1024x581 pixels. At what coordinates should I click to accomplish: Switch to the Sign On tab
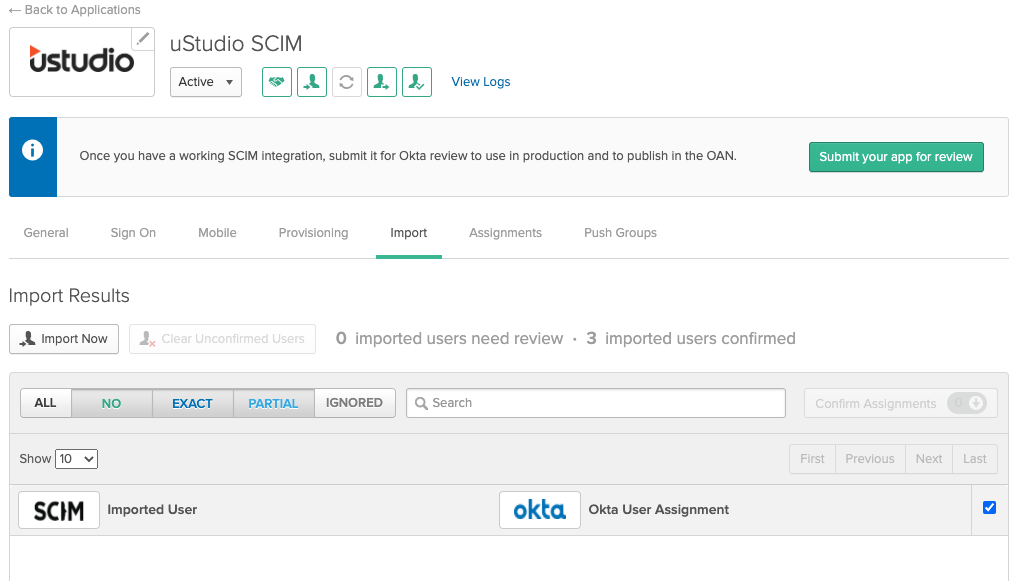[133, 233]
